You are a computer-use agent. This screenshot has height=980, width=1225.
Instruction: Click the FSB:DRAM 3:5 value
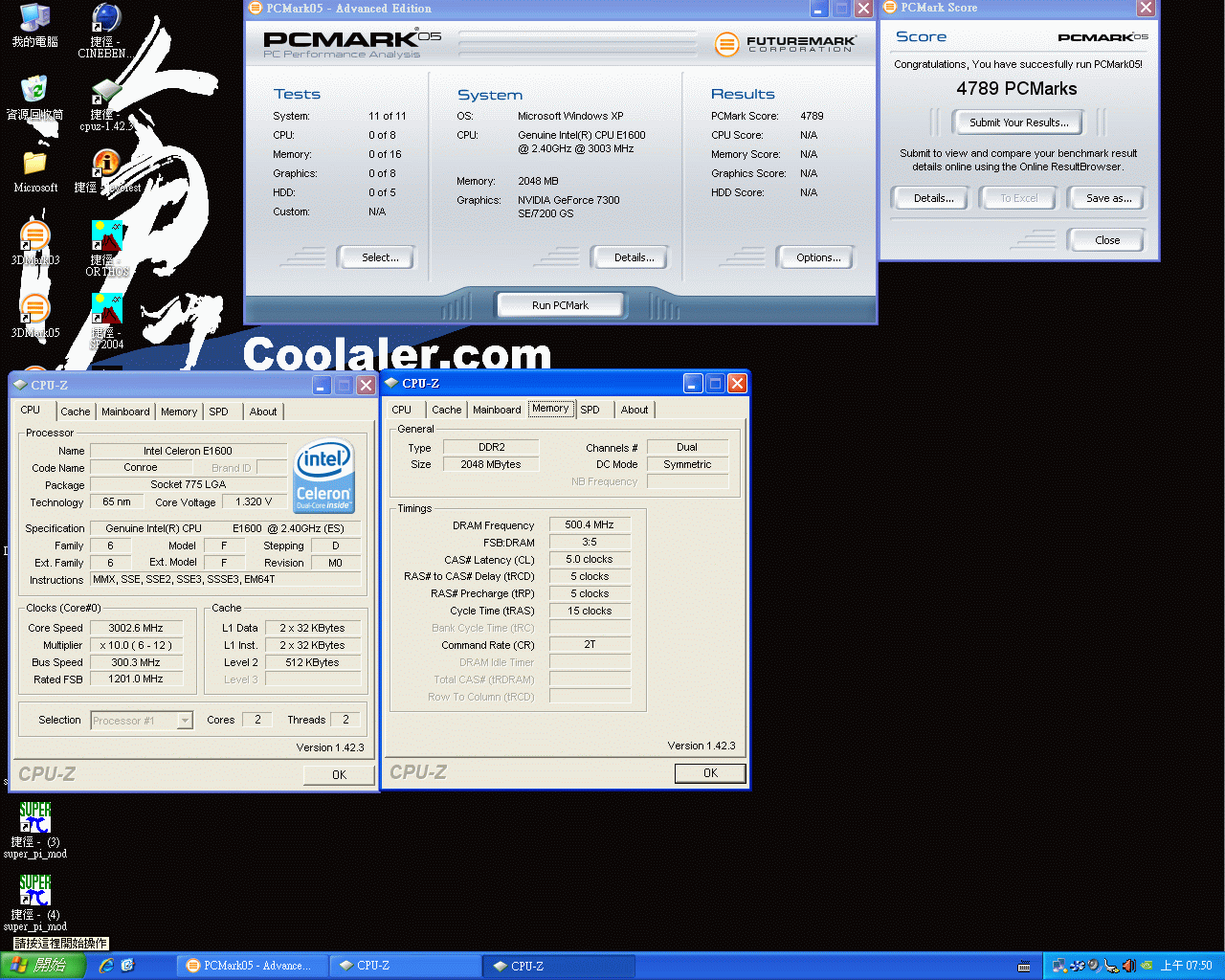point(590,543)
